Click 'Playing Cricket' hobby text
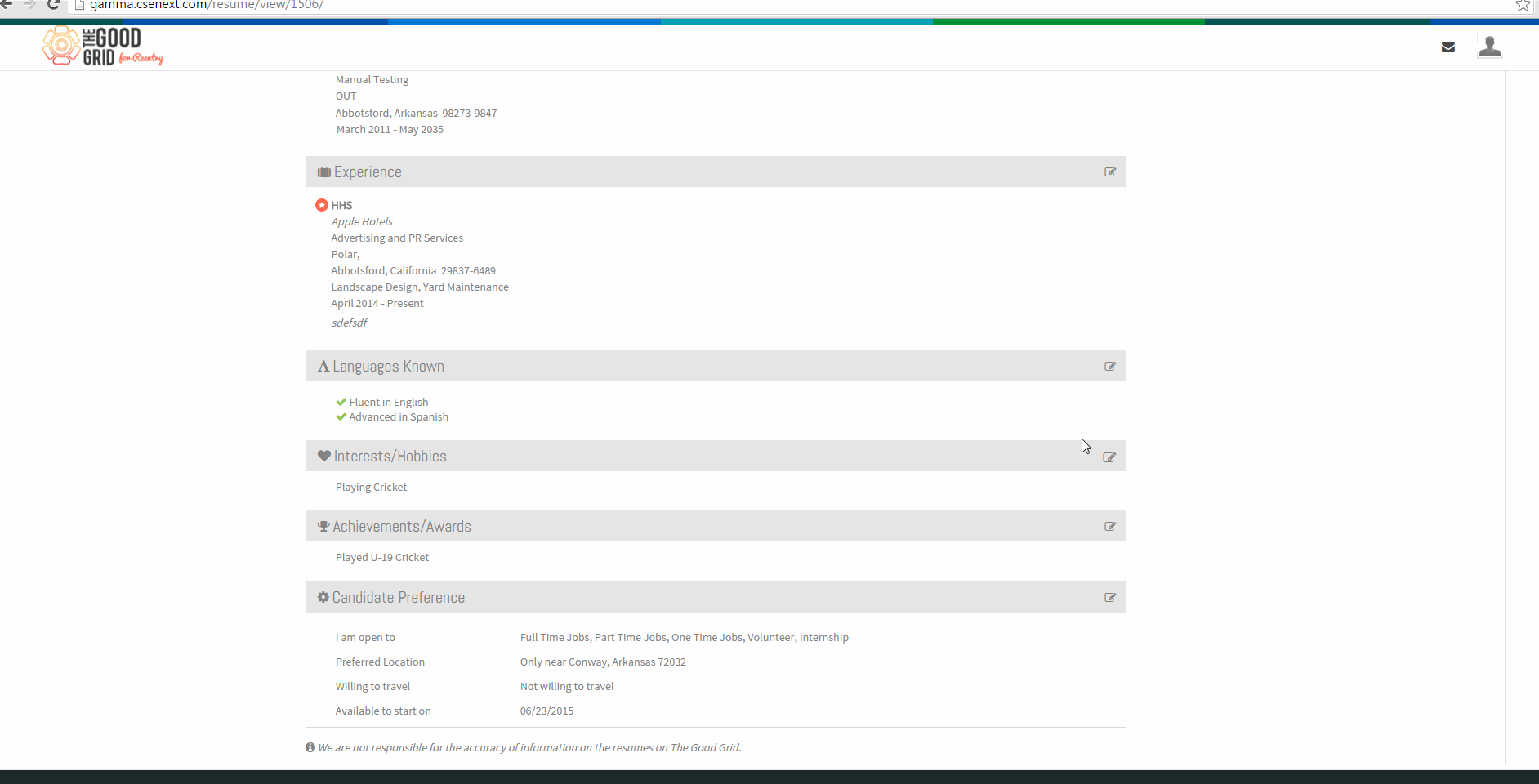The height and width of the screenshot is (784, 1539). 371,488
